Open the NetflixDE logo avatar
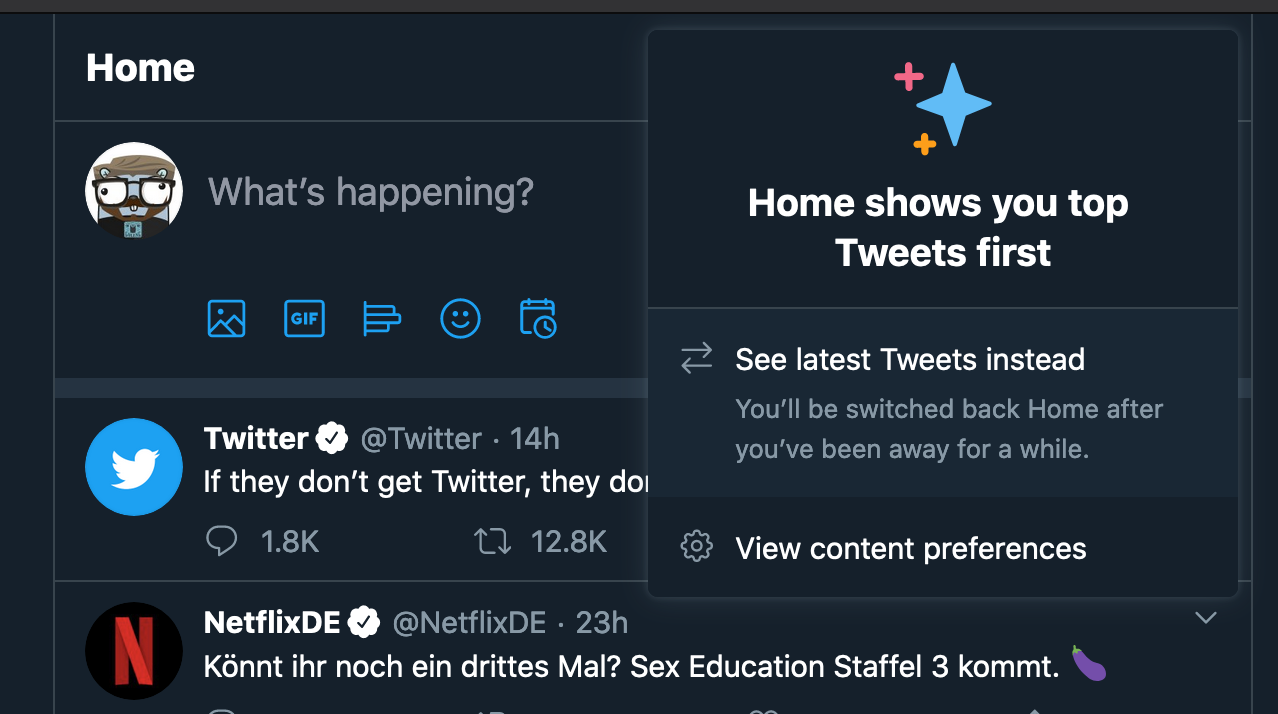 point(134,651)
